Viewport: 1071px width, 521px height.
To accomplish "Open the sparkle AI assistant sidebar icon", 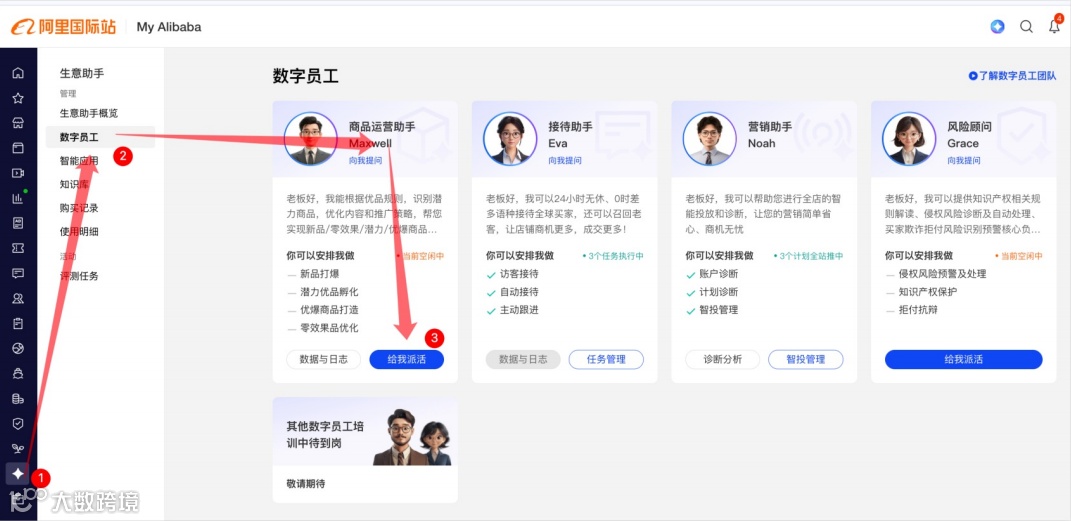I will 18,473.
